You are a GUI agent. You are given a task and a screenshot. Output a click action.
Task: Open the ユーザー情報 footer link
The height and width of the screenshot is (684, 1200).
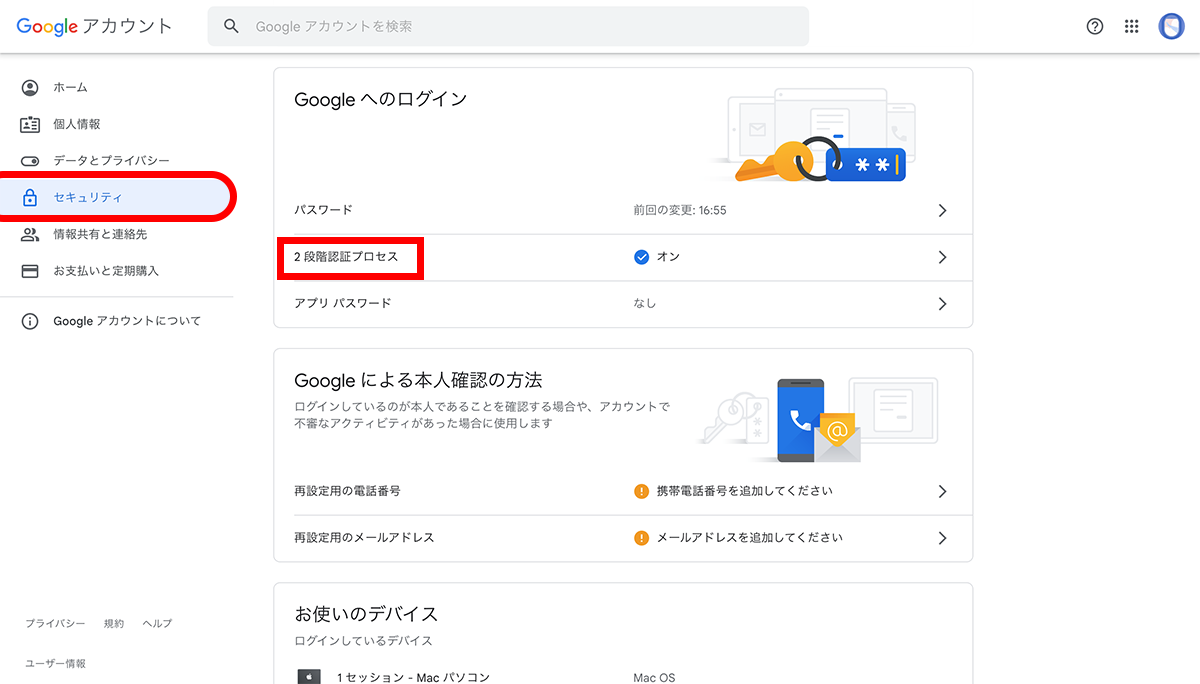pyautogui.click(x=55, y=663)
